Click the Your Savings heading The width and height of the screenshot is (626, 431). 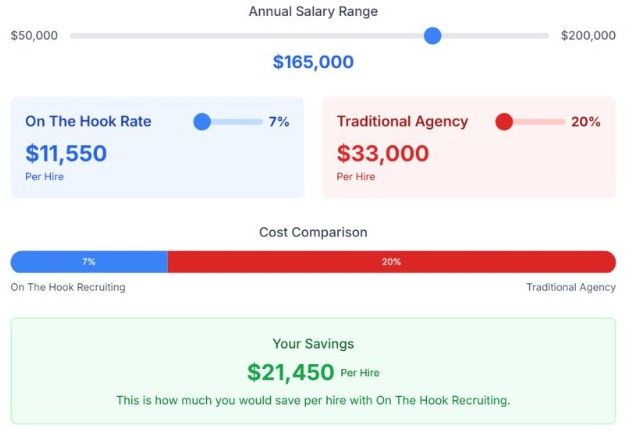click(313, 344)
